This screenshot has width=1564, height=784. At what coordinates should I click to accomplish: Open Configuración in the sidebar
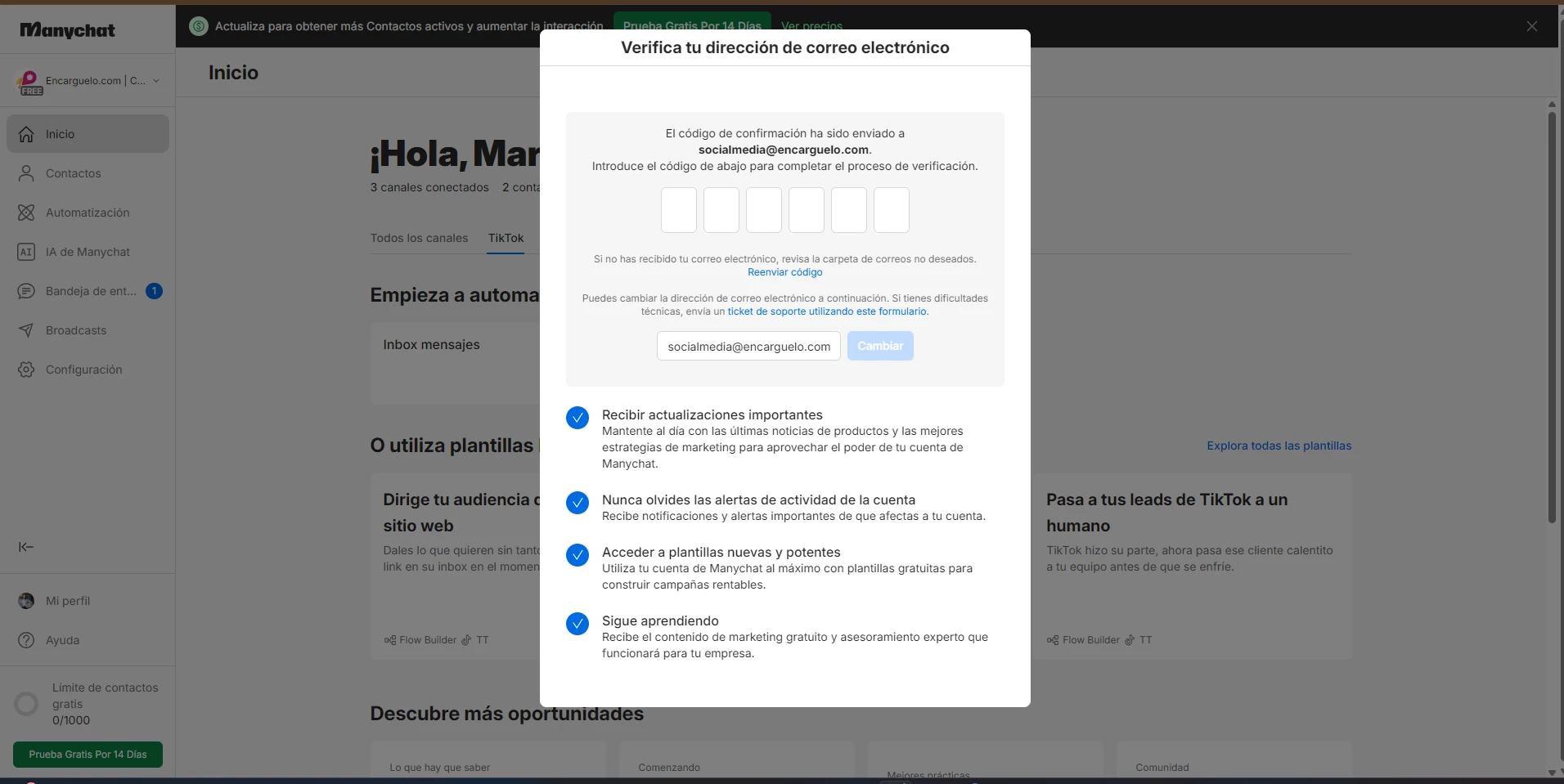(88, 370)
